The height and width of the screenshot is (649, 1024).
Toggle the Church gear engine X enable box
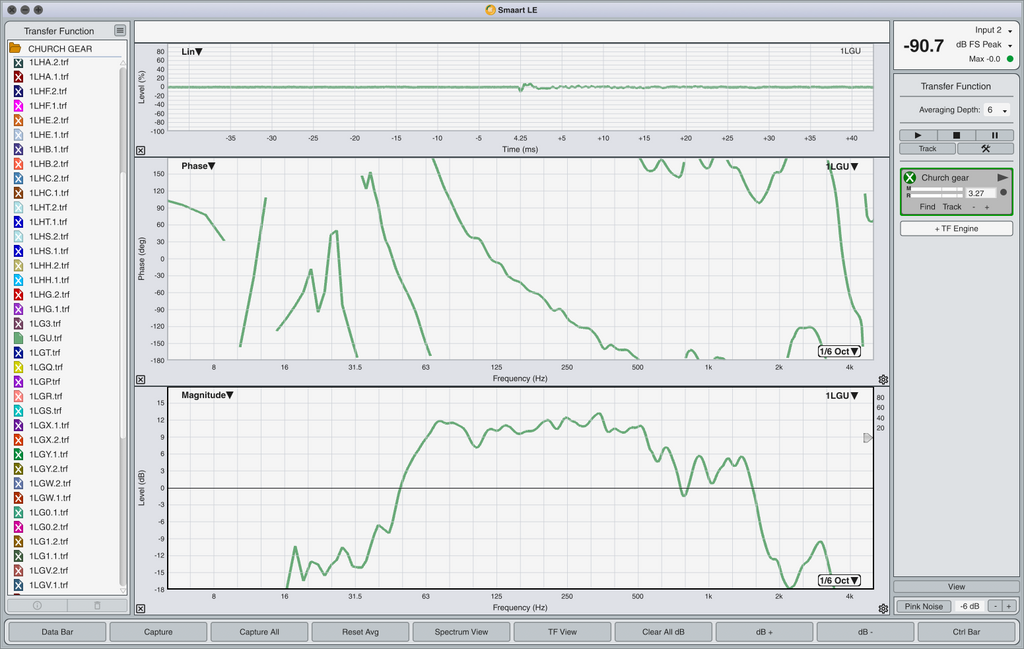[x=910, y=178]
